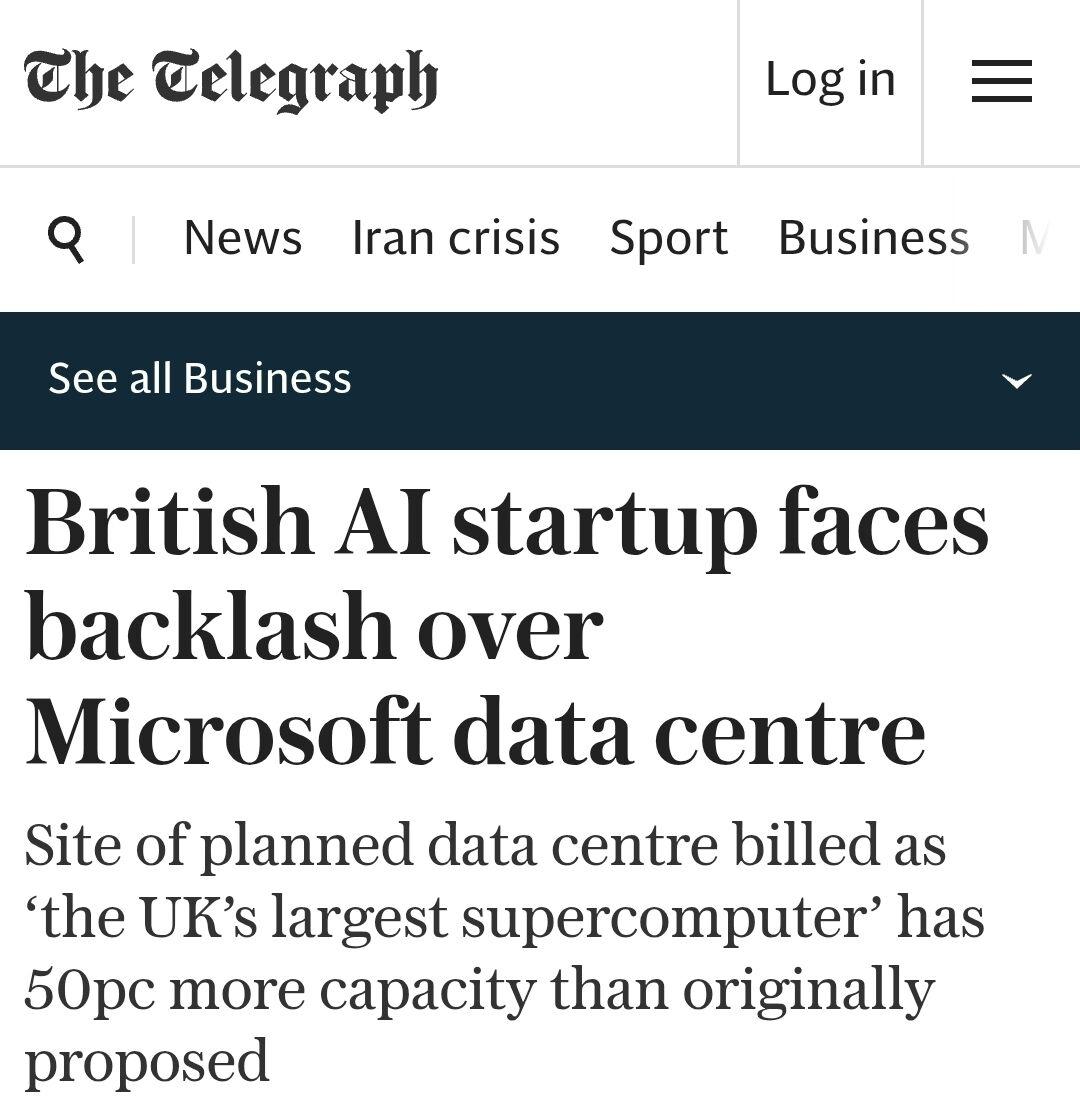Open the Sport section tab
Viewport: 1080px width, 1107px height.
(x=669, y=238)
